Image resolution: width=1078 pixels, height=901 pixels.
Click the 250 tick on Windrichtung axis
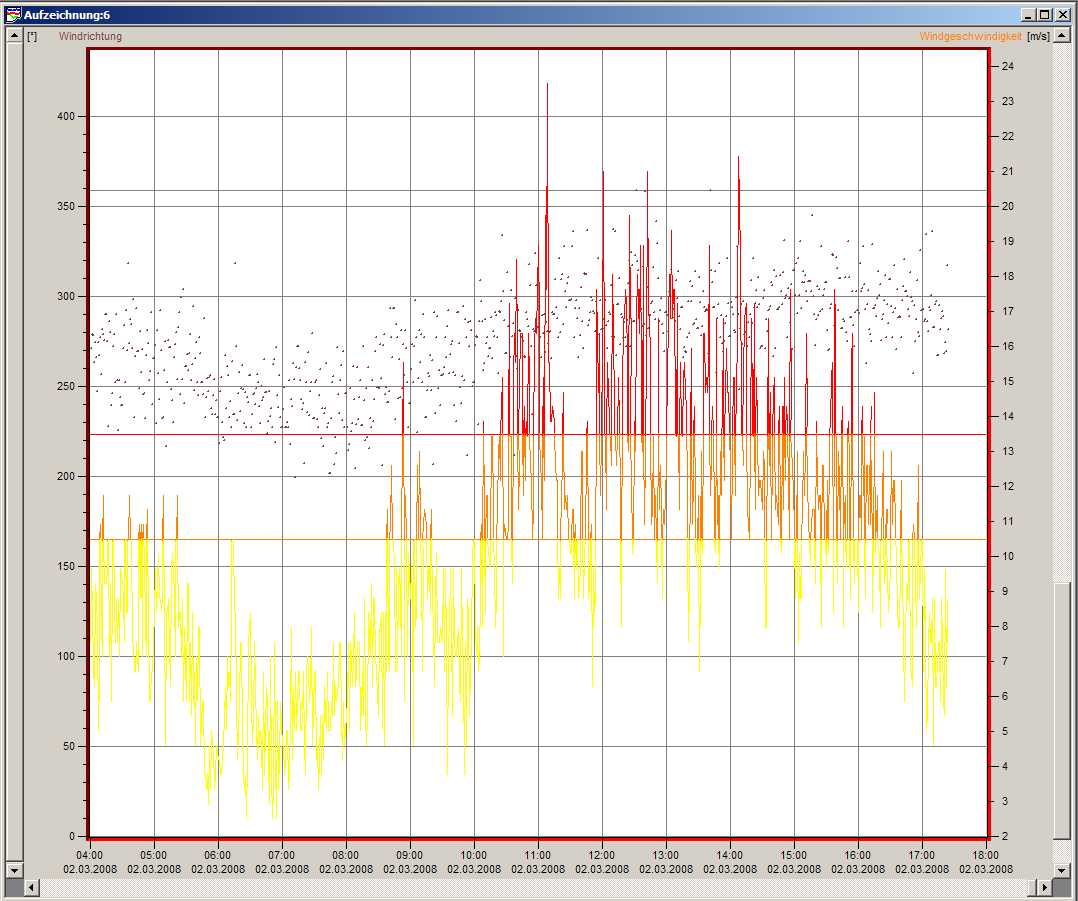point(66,386)
